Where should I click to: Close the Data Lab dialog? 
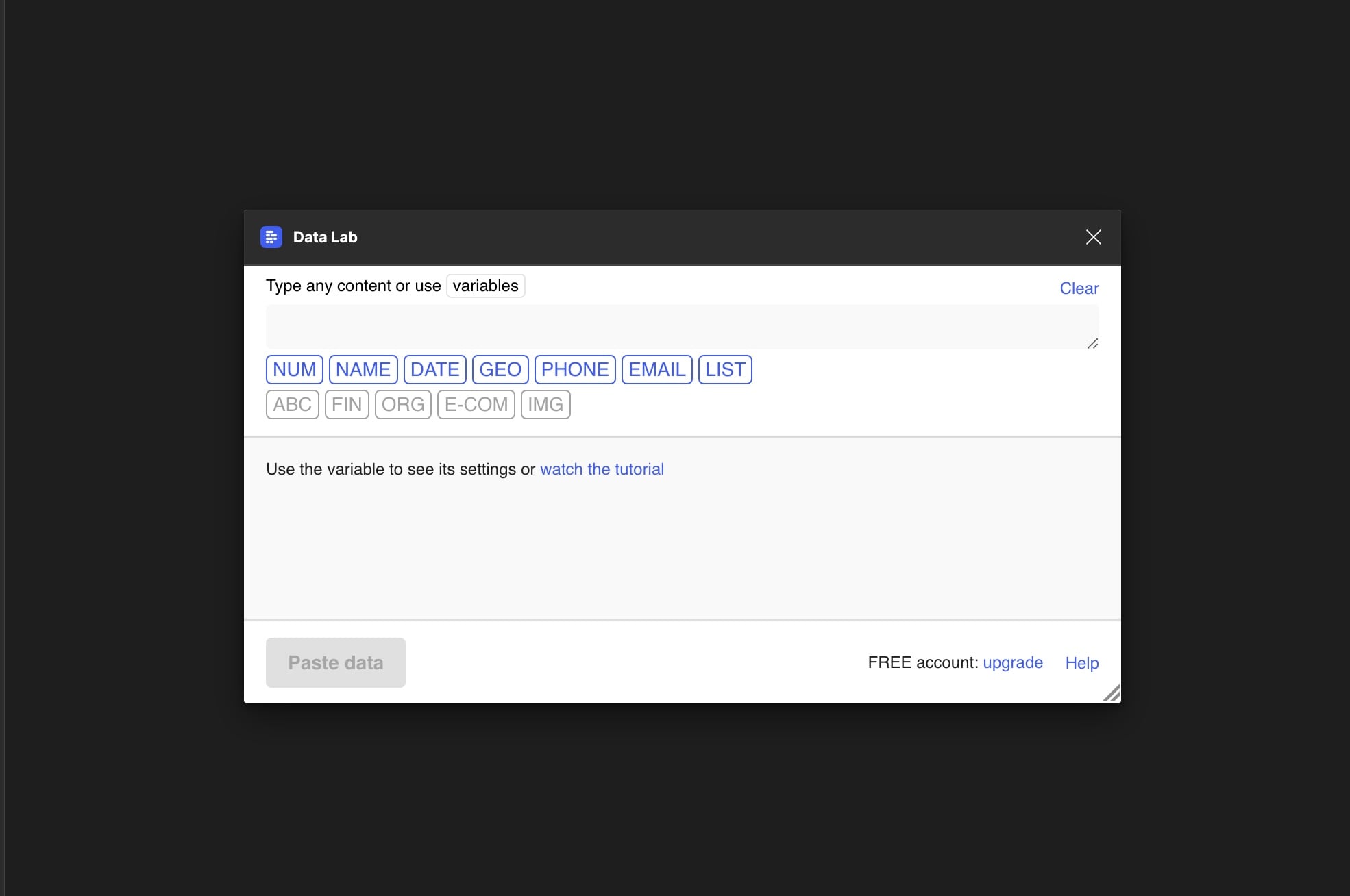pos(1093,237)
